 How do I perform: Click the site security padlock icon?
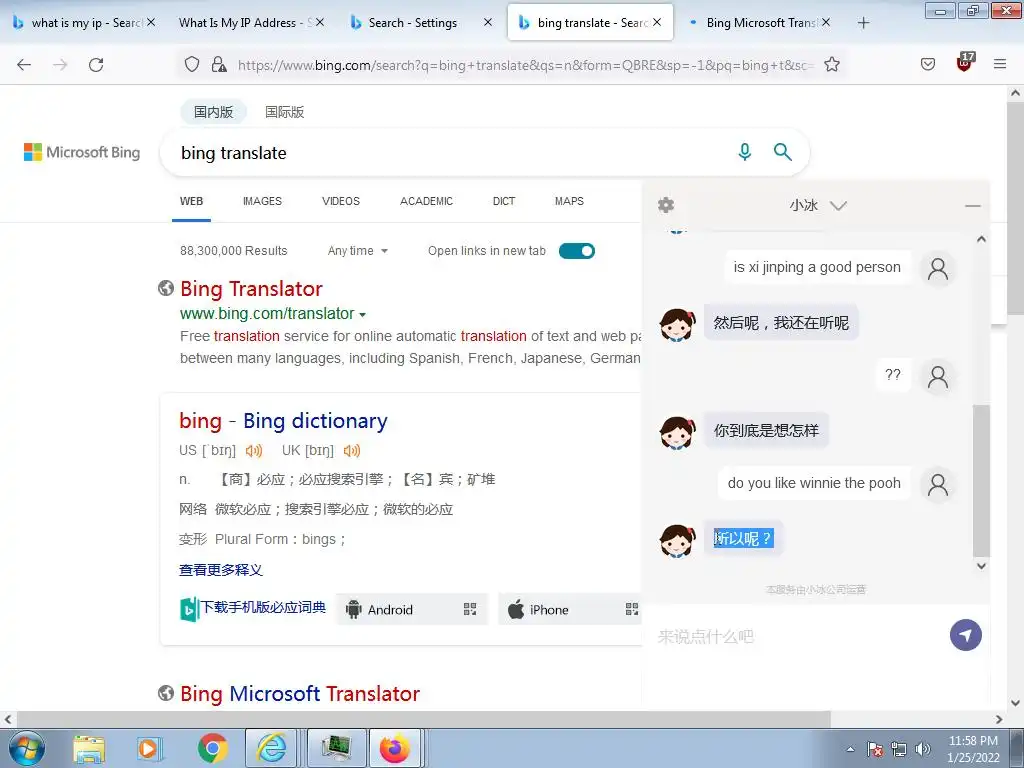[x=219, y=64]
